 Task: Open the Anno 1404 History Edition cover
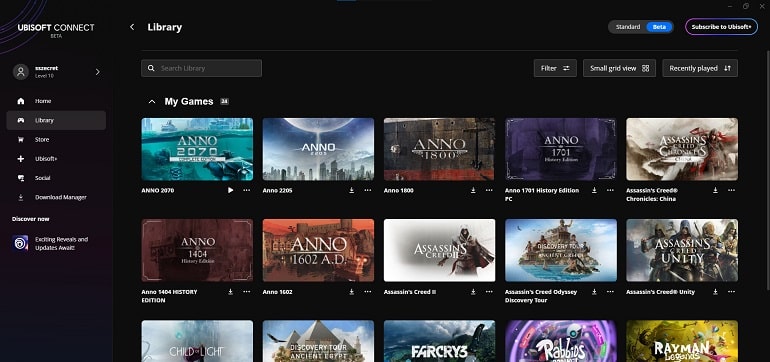pos(197,251)
